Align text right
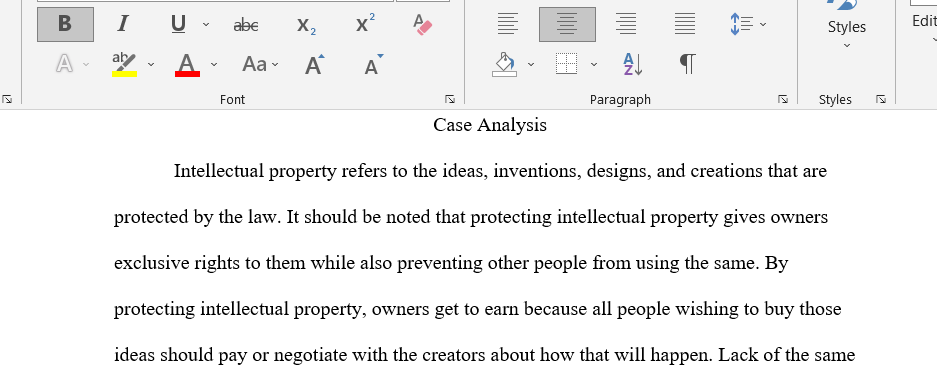 [x=626, y=24]
